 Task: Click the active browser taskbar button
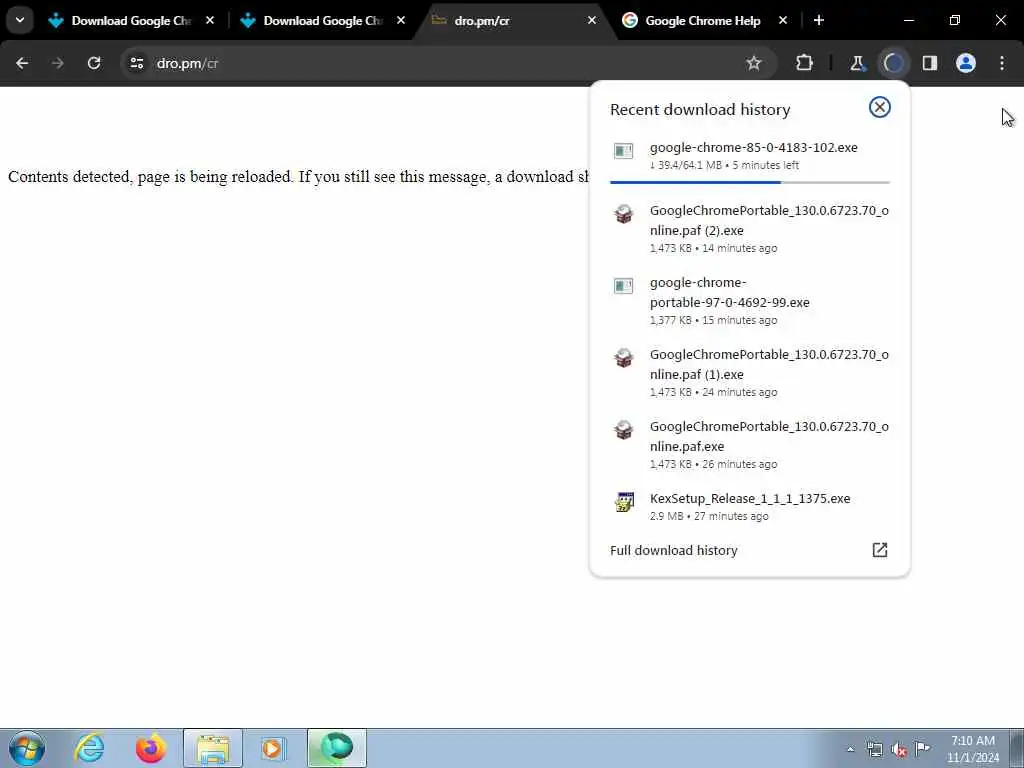337,748
